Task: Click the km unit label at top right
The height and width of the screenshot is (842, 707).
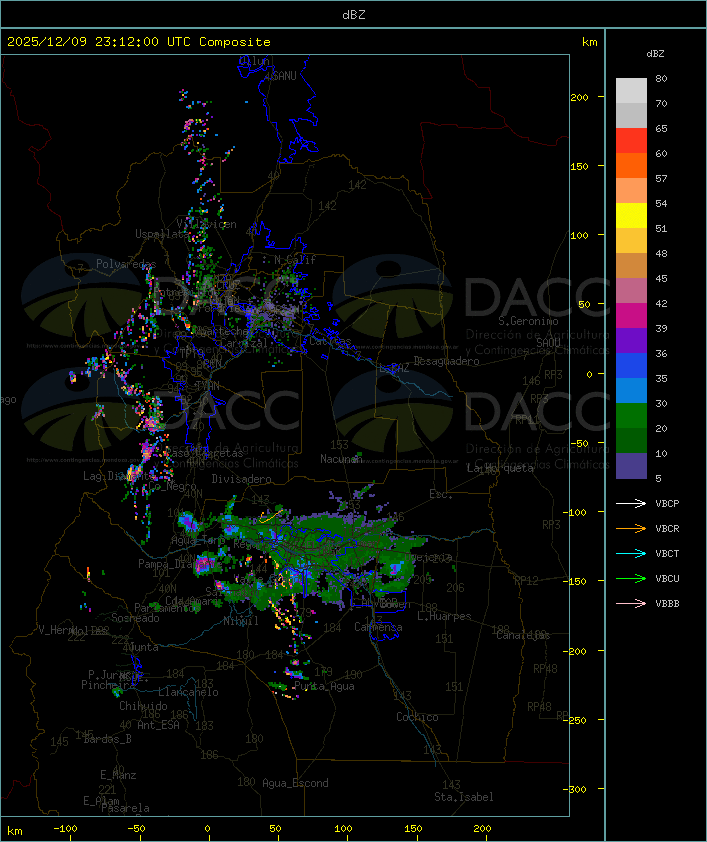Action: (x=589, y=42)
